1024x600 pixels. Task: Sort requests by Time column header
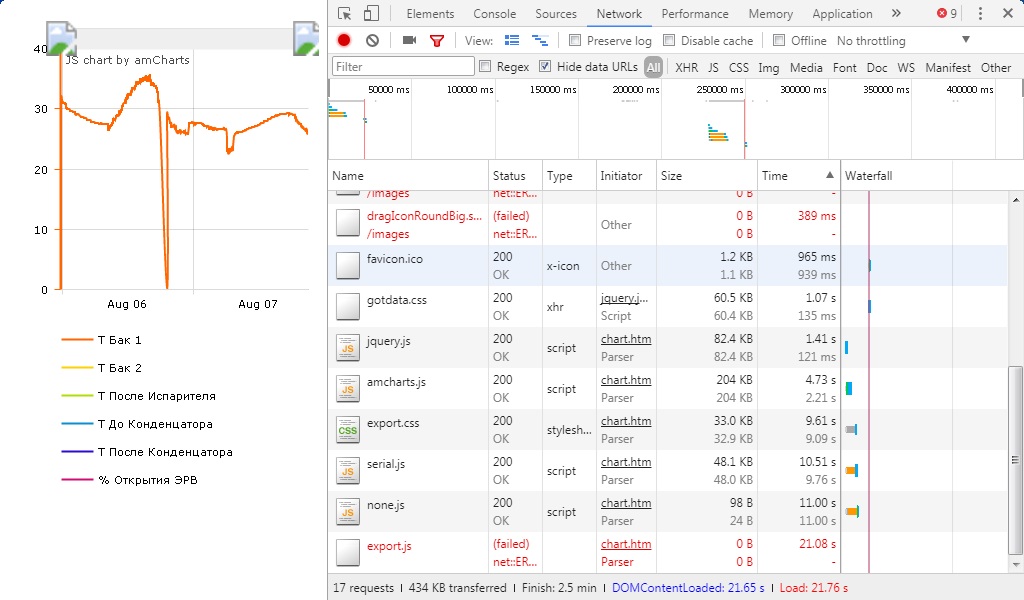pos(775,176)
